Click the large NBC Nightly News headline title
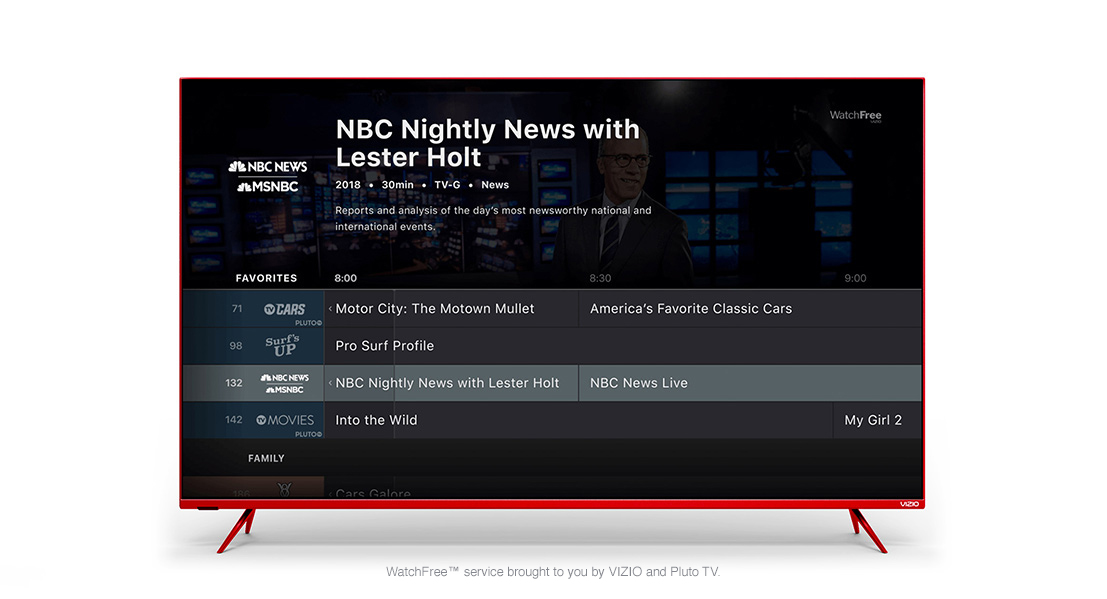Screen dimensions: 1107x599 tap(487, 143)
